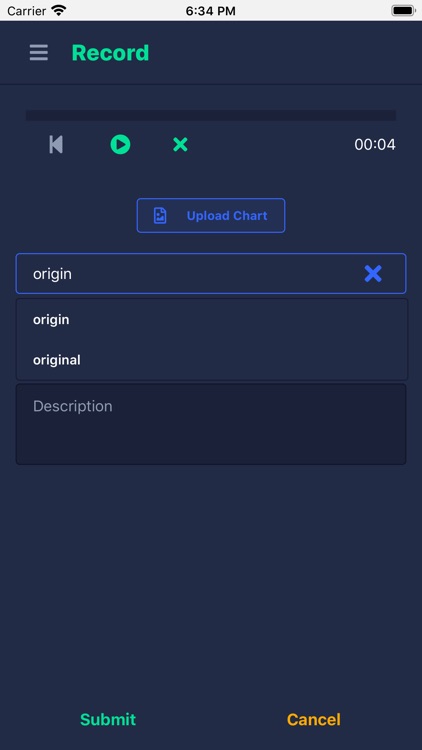Submit the recording
This screenshot has height=750, width=422.
pyautogui.click(x=108, y=719)
